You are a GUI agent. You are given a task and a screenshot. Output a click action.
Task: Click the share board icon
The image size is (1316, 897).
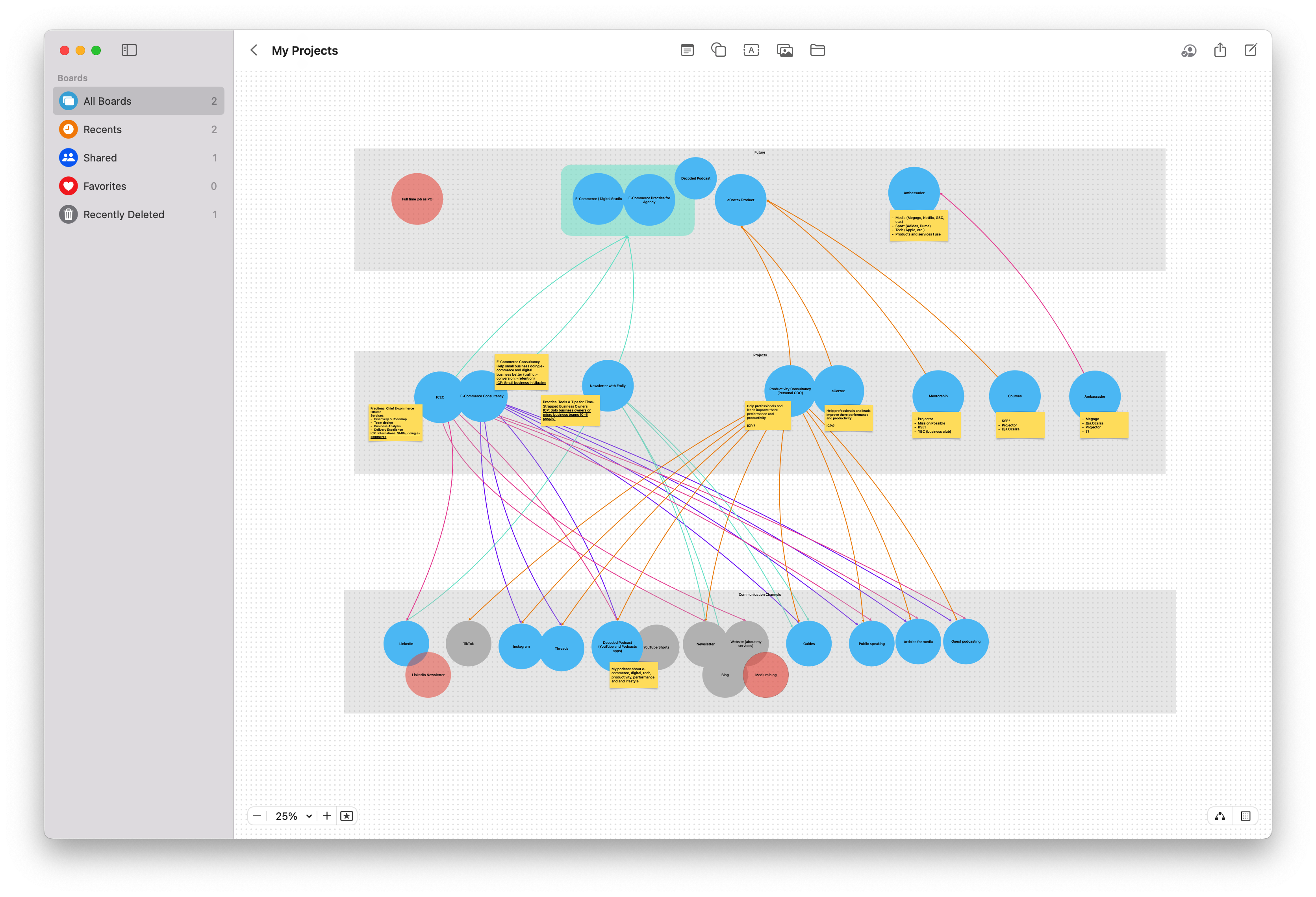coord(1220,50)
